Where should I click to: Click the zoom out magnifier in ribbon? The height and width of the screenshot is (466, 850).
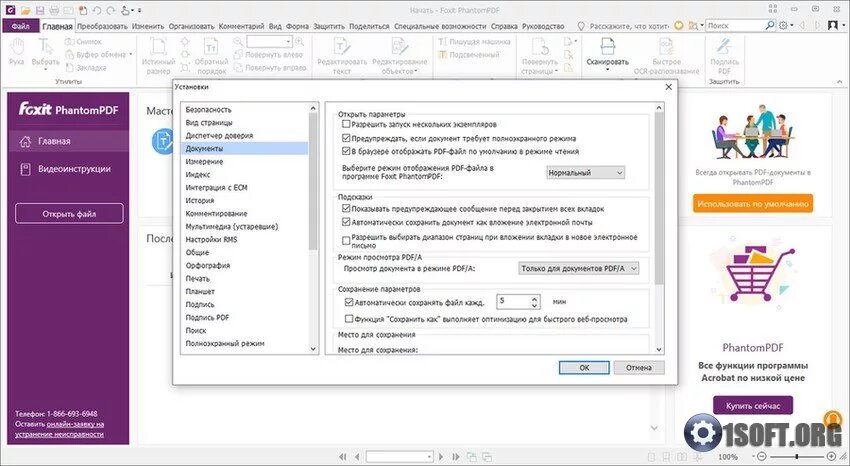[x=238, y=42]
